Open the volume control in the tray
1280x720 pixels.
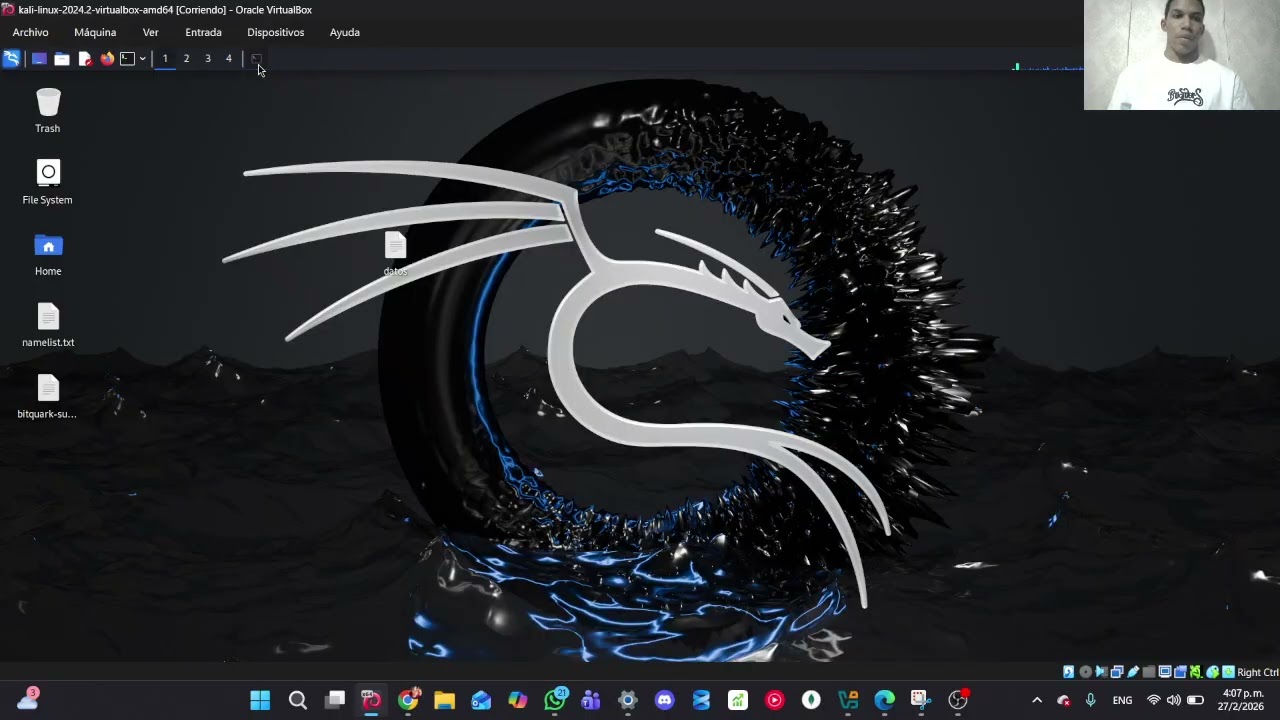pyautogui.click(x=1174, y=700)
